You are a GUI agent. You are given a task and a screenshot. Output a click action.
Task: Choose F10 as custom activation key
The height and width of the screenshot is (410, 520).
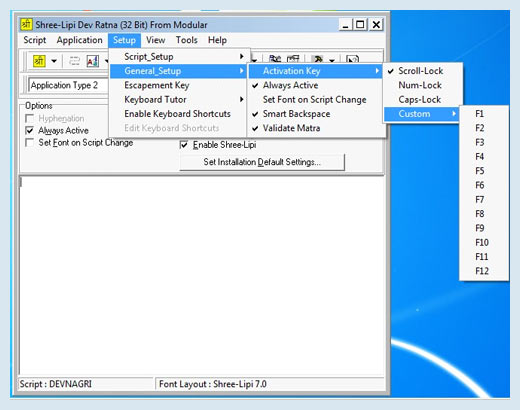(x=484, y=243)
